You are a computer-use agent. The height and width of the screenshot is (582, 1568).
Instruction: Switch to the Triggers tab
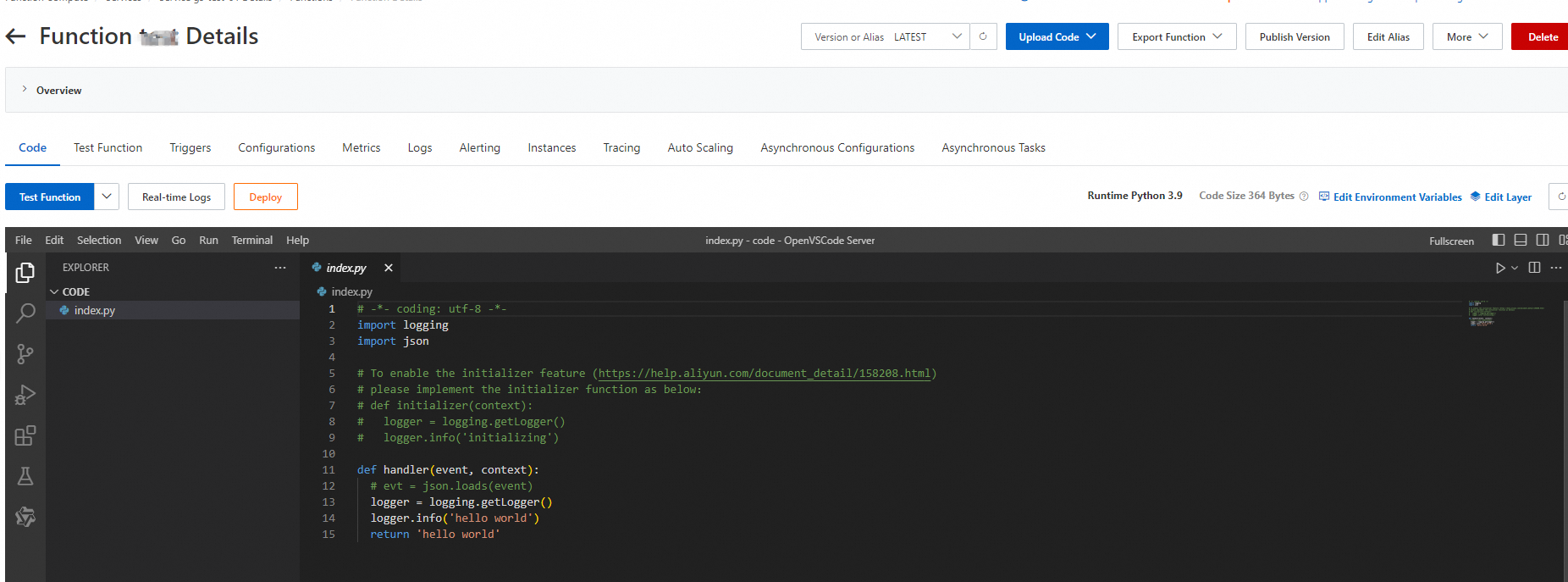pos(190,147)
